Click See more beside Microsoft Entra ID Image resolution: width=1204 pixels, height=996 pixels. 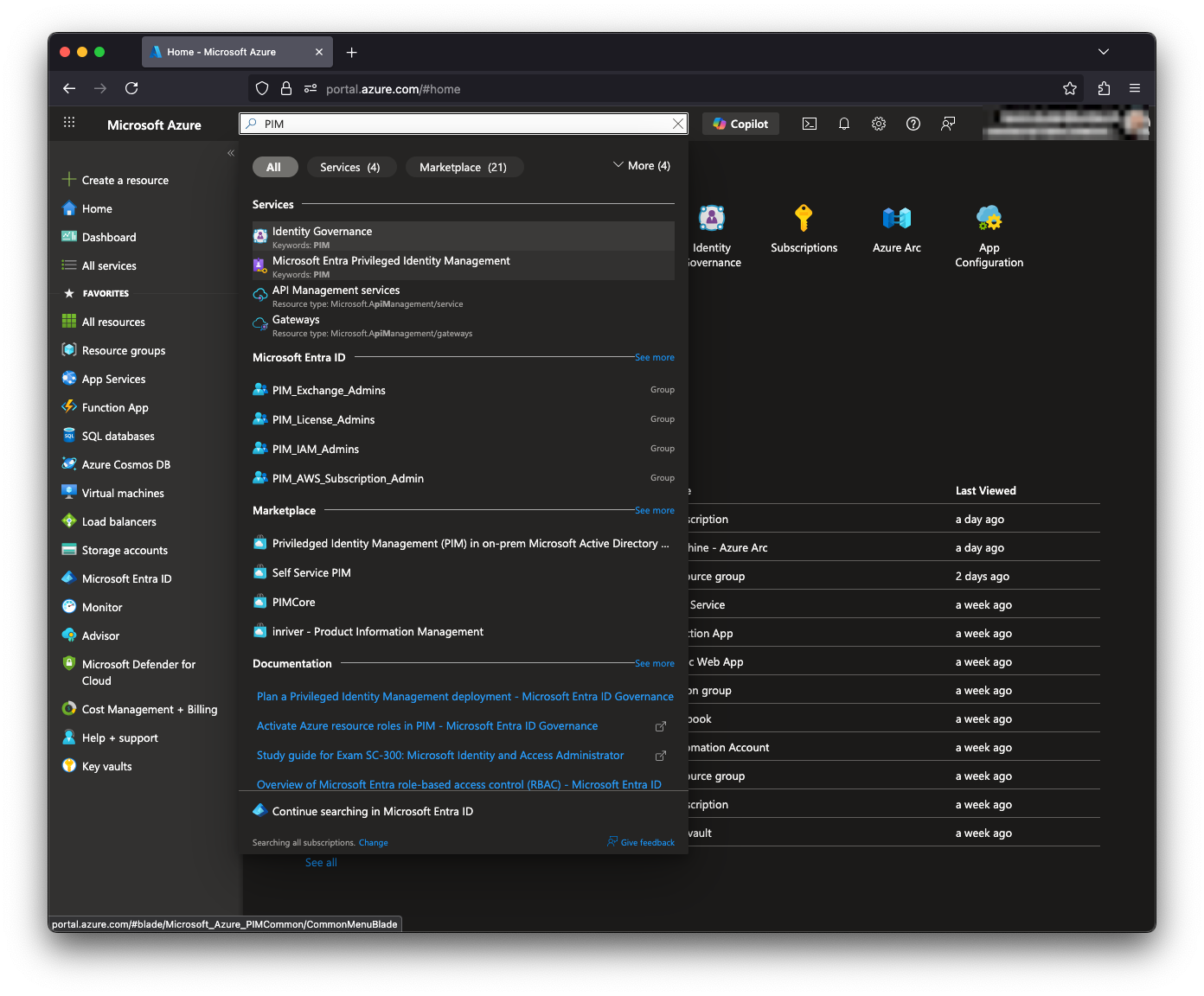click(654, 357)
